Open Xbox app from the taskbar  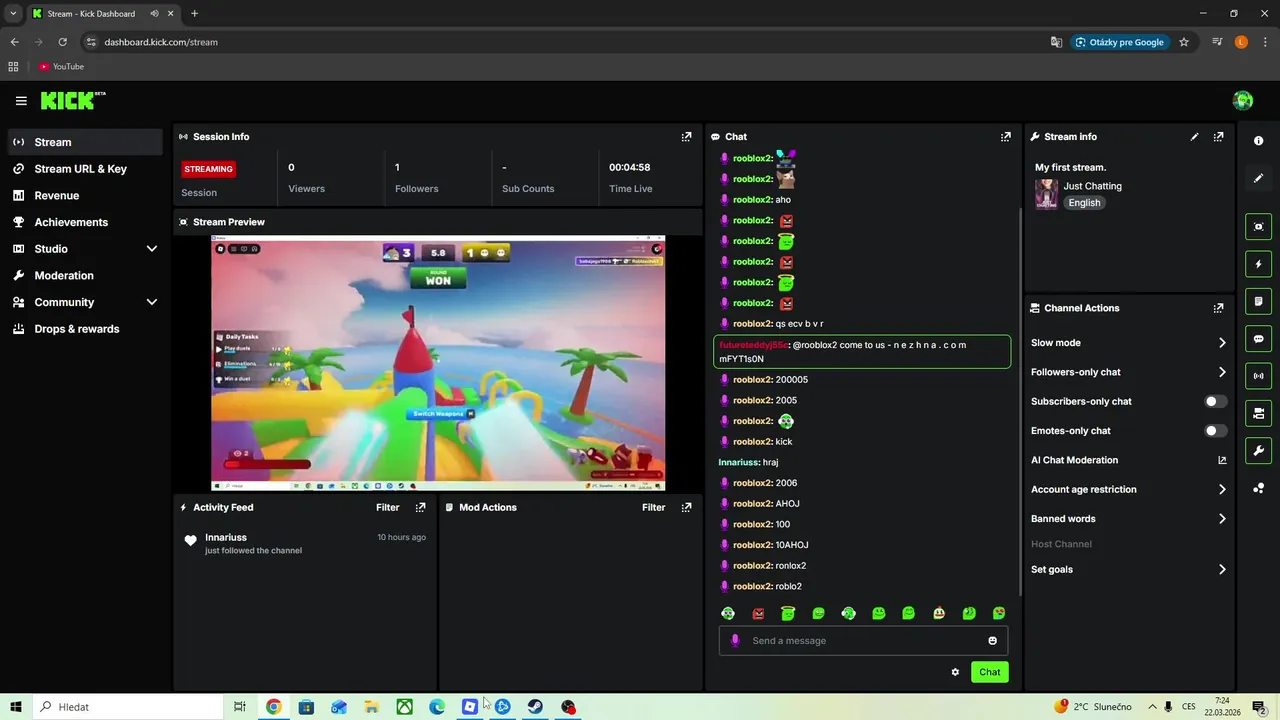coord(404,707)
